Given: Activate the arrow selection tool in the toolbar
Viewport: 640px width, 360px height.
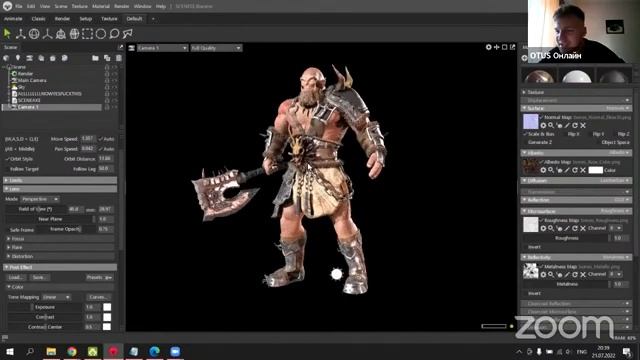Looking at the screenshot, I should 7,34.
